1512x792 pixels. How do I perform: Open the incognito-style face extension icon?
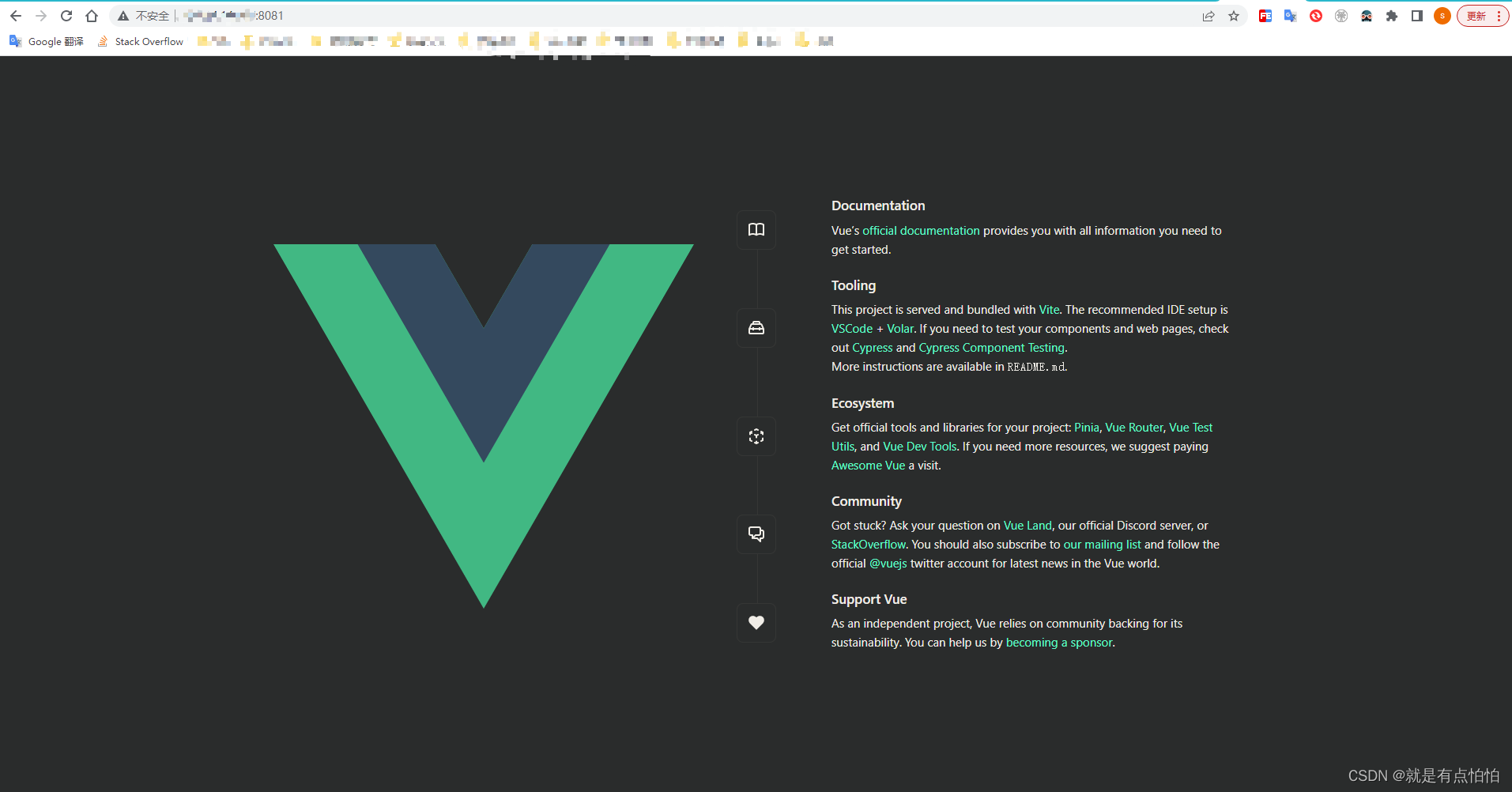(x=1367, y=16)
